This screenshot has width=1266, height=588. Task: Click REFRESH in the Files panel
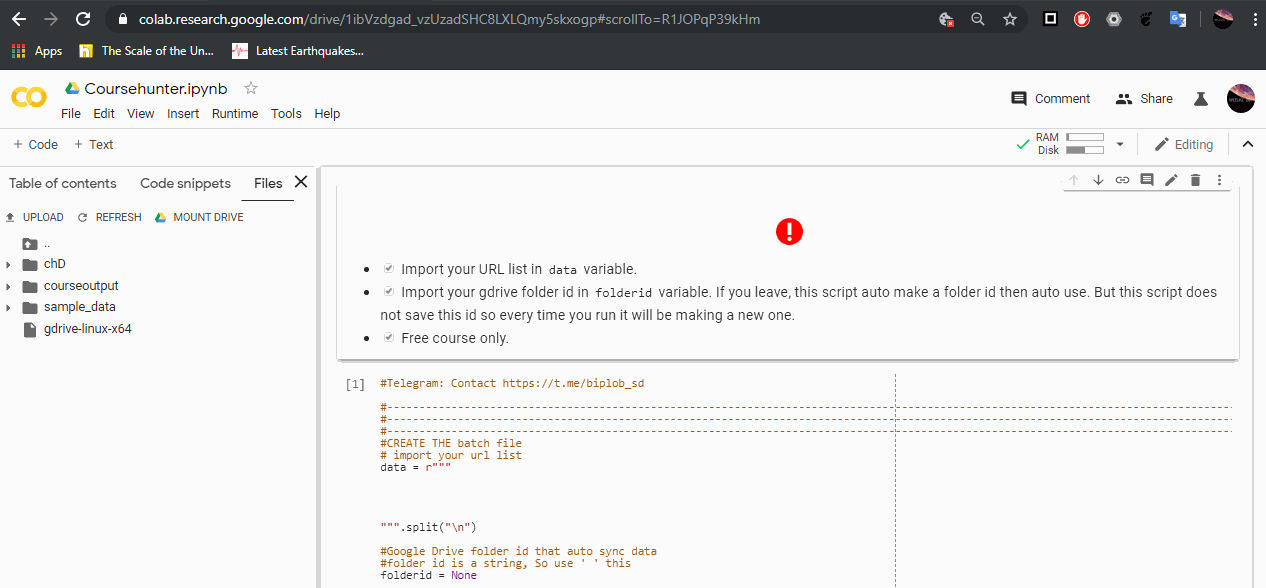tap(110, 217)
